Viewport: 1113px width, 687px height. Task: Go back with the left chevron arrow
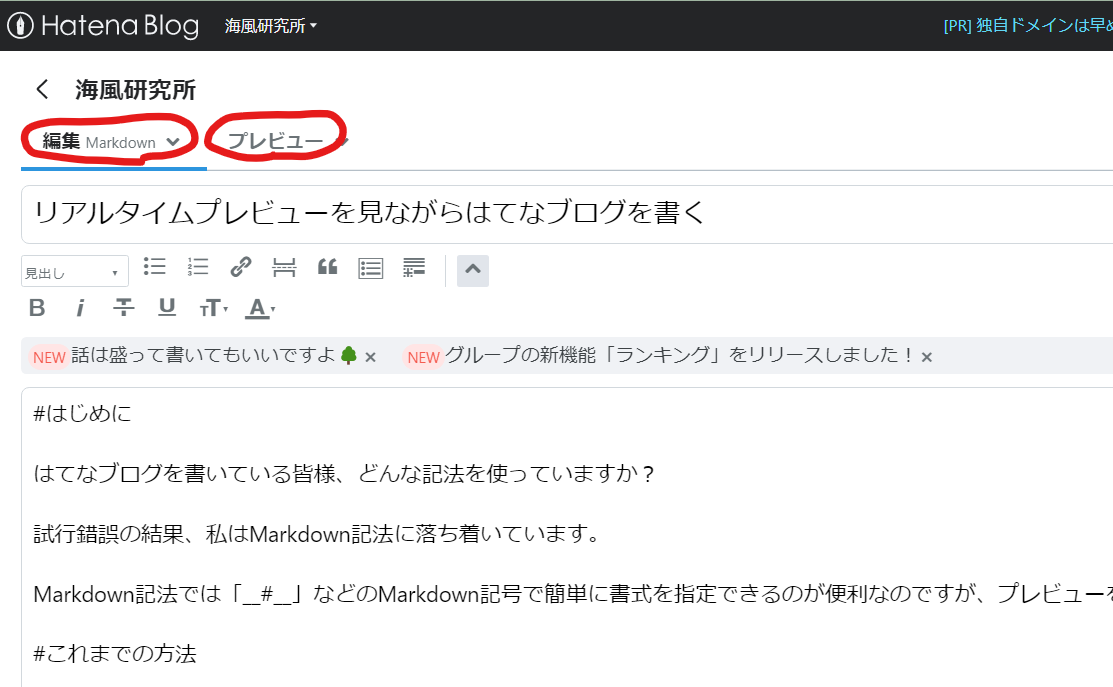pyautogui.click(x=42, y=89)
